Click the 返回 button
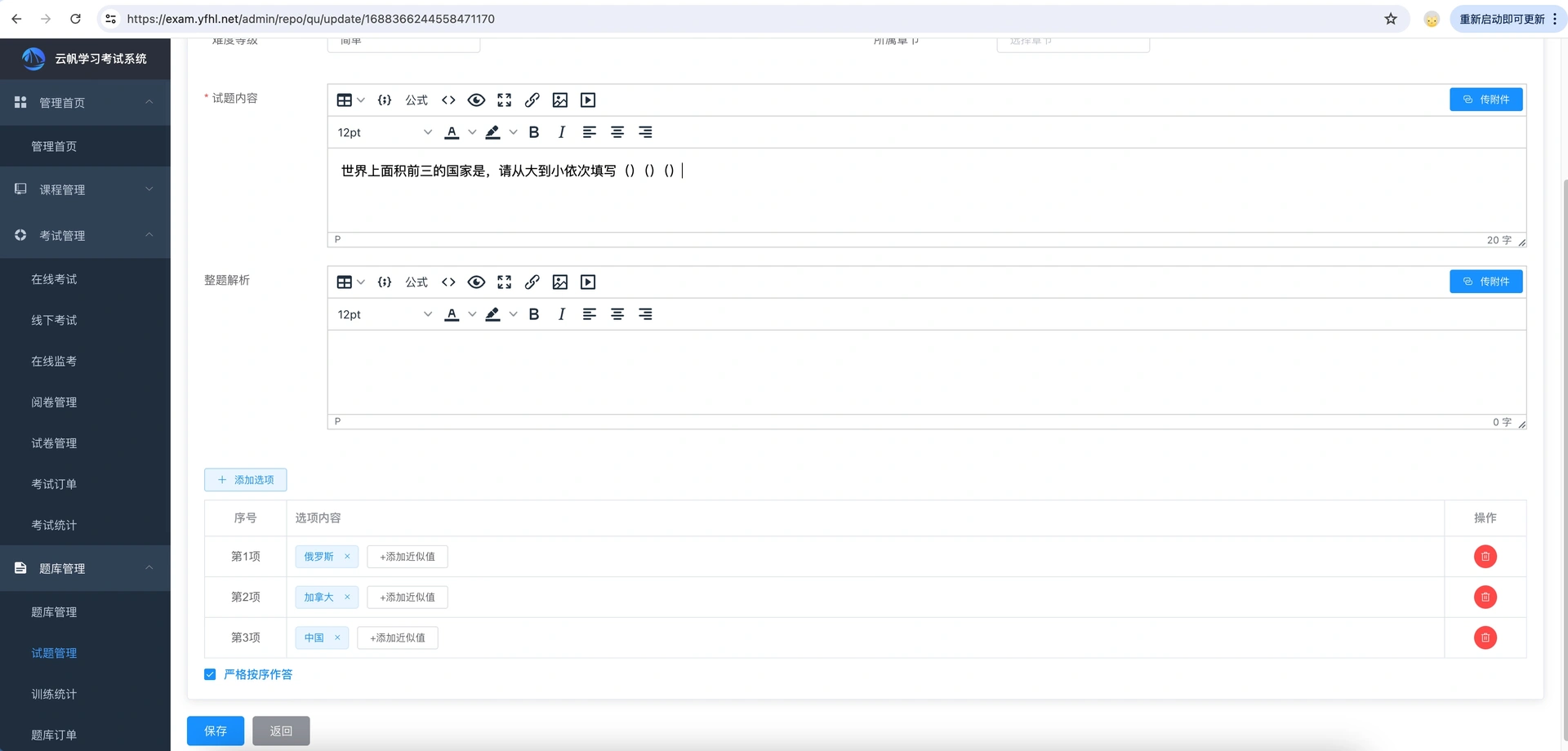Image resolution: width=1568 pixels, height=751 pixels. coord(281,731)
